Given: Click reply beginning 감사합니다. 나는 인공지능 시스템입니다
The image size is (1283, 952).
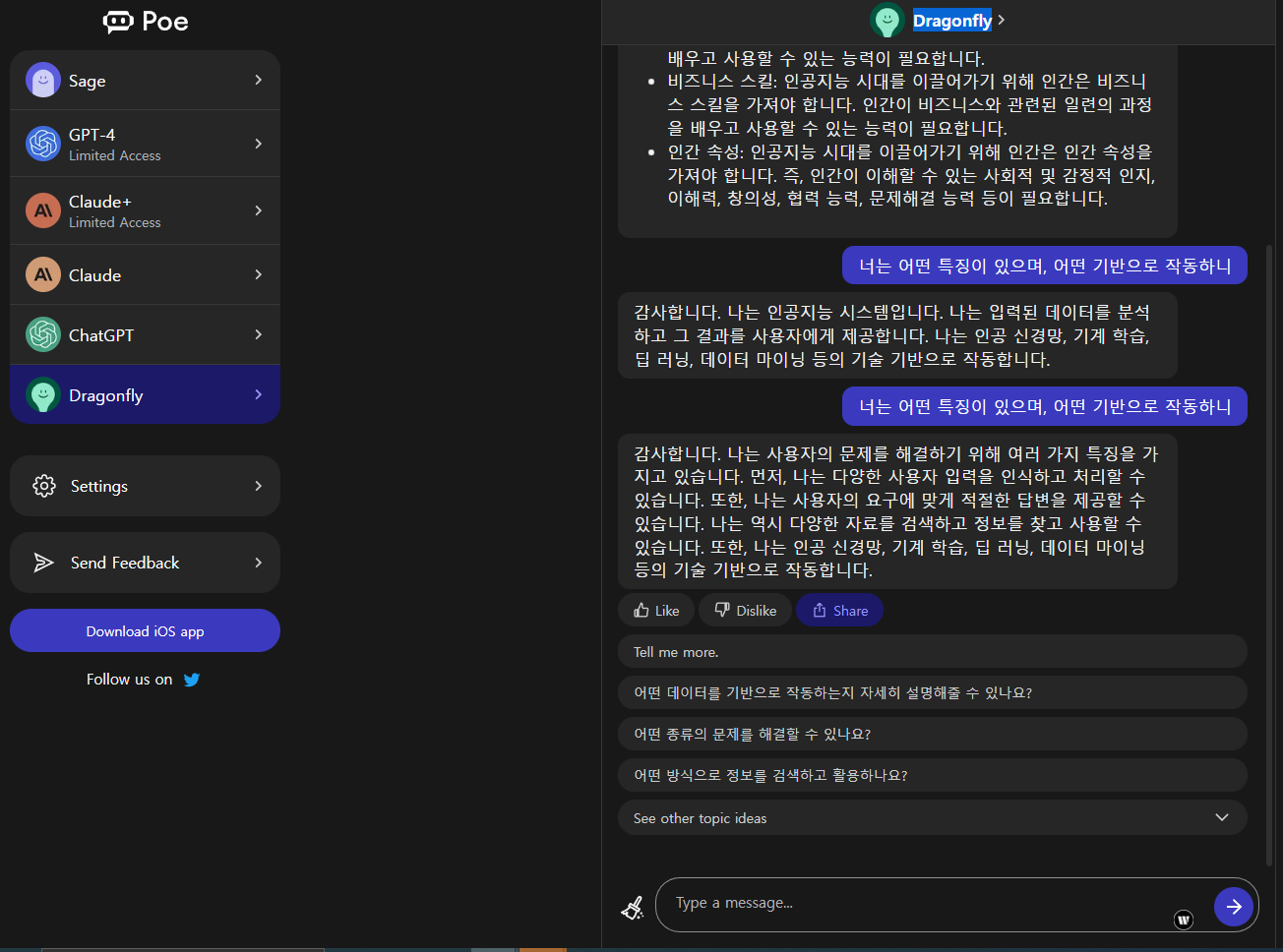Looking at the screenshot, I should coord(897,335).
